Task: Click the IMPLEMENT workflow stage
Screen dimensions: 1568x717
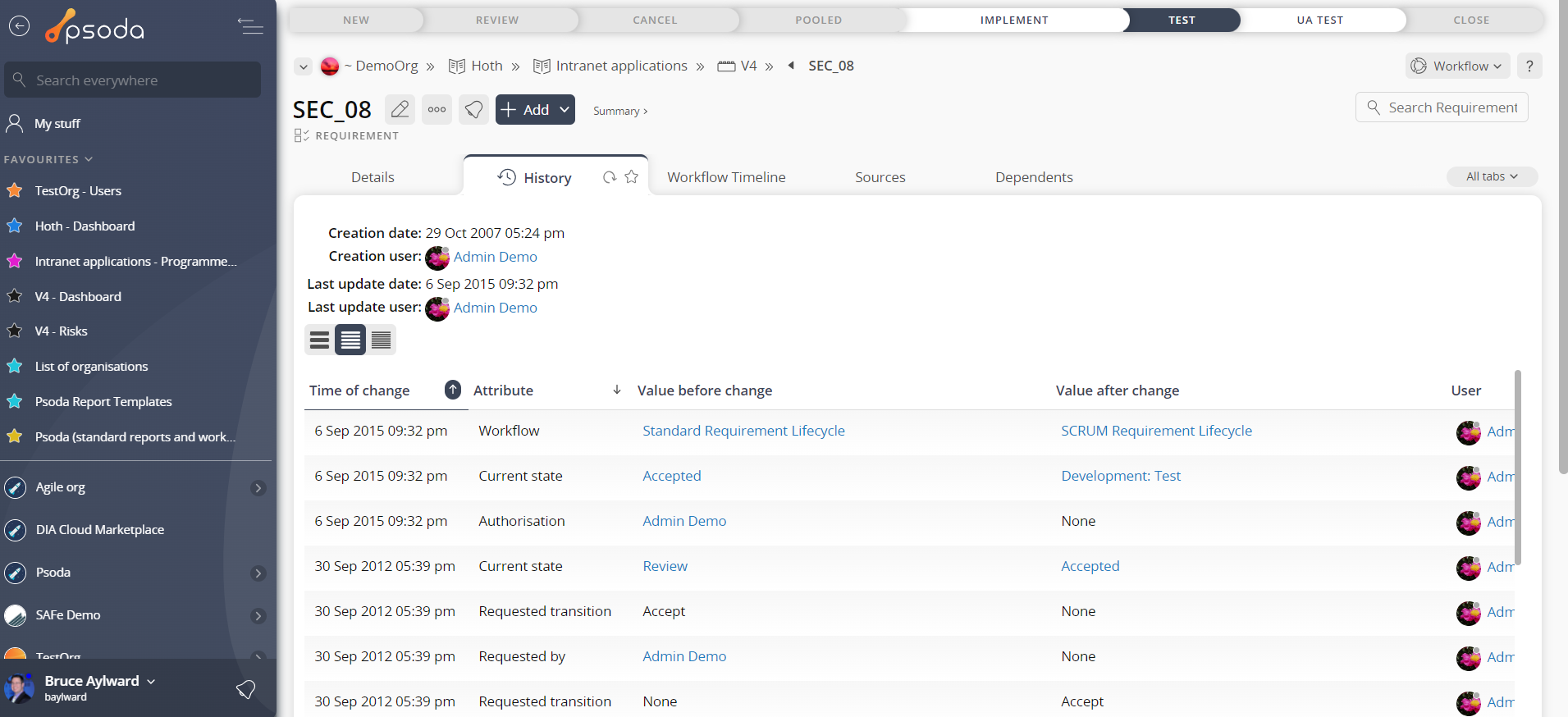Action: pos(1014,20)
